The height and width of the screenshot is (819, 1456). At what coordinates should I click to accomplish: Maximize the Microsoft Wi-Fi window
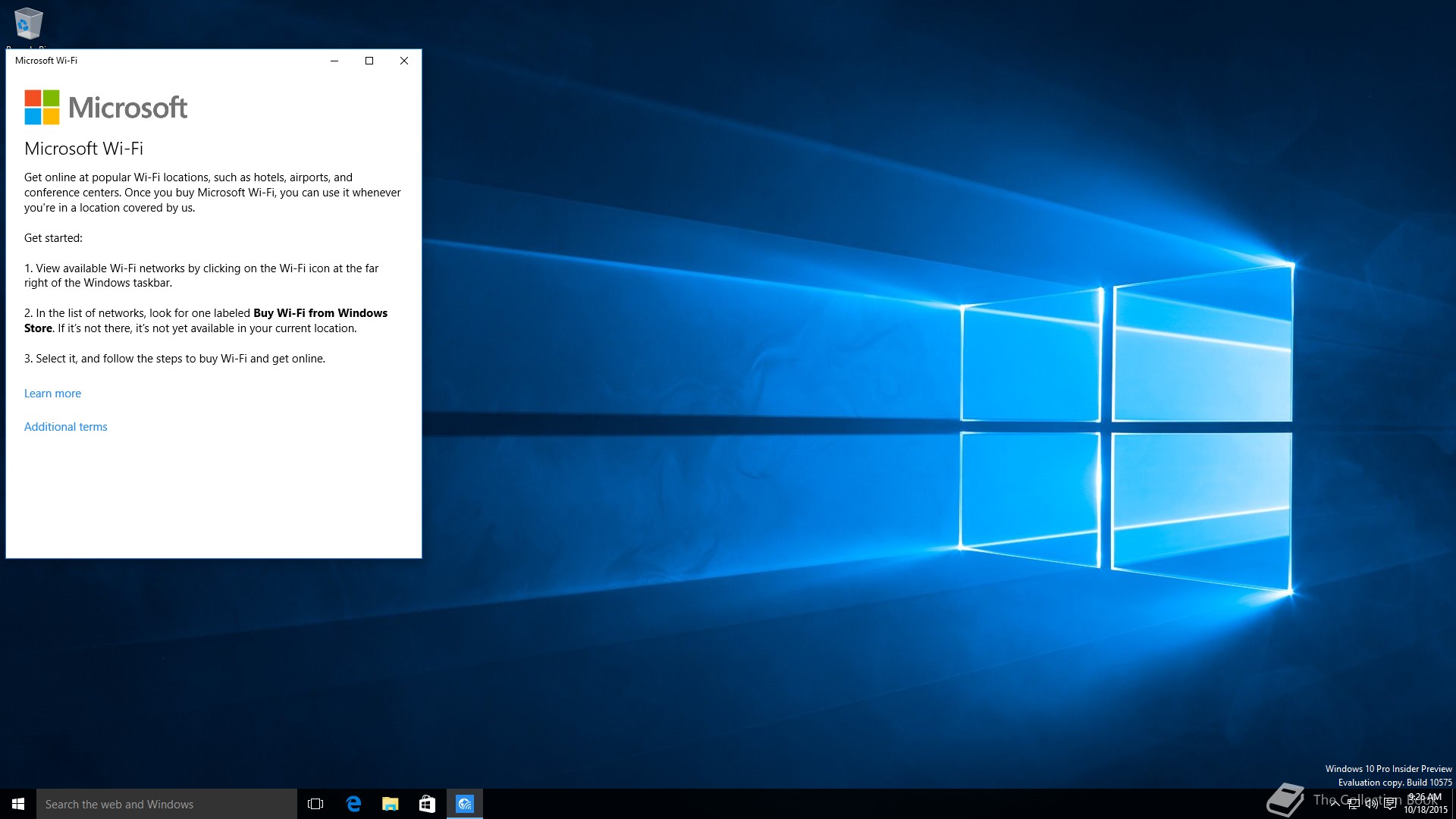[369, 61]
